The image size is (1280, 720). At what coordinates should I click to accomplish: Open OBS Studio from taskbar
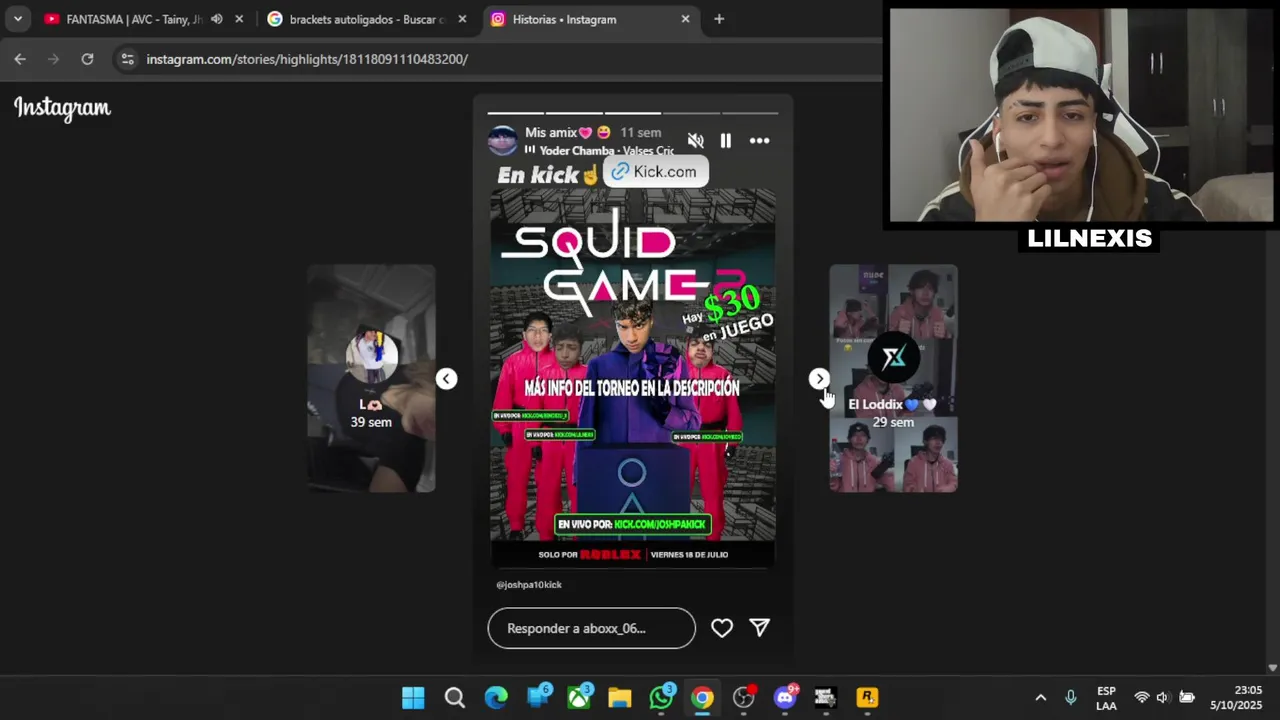point(744,698)
